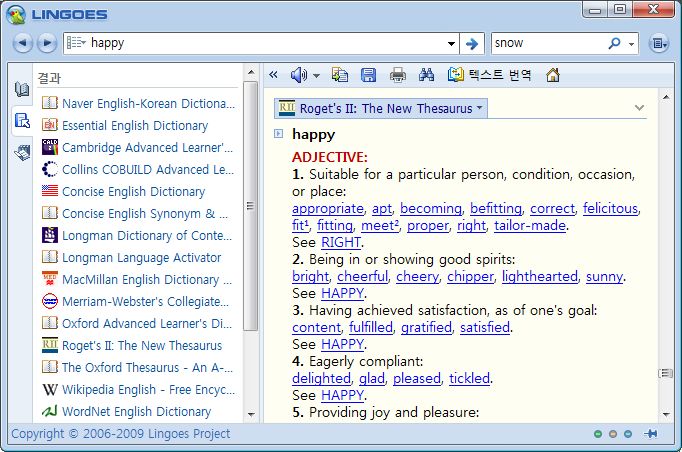Viewport: 682px width, 452px height.
Task: Save the entry with the floppy disk icon
Action: 368,75
